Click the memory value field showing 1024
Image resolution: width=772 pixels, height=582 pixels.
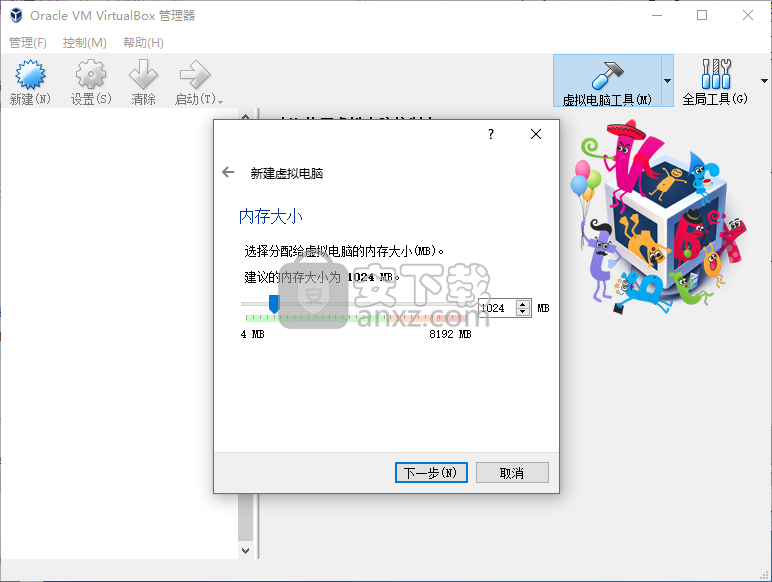click(497, 308)
